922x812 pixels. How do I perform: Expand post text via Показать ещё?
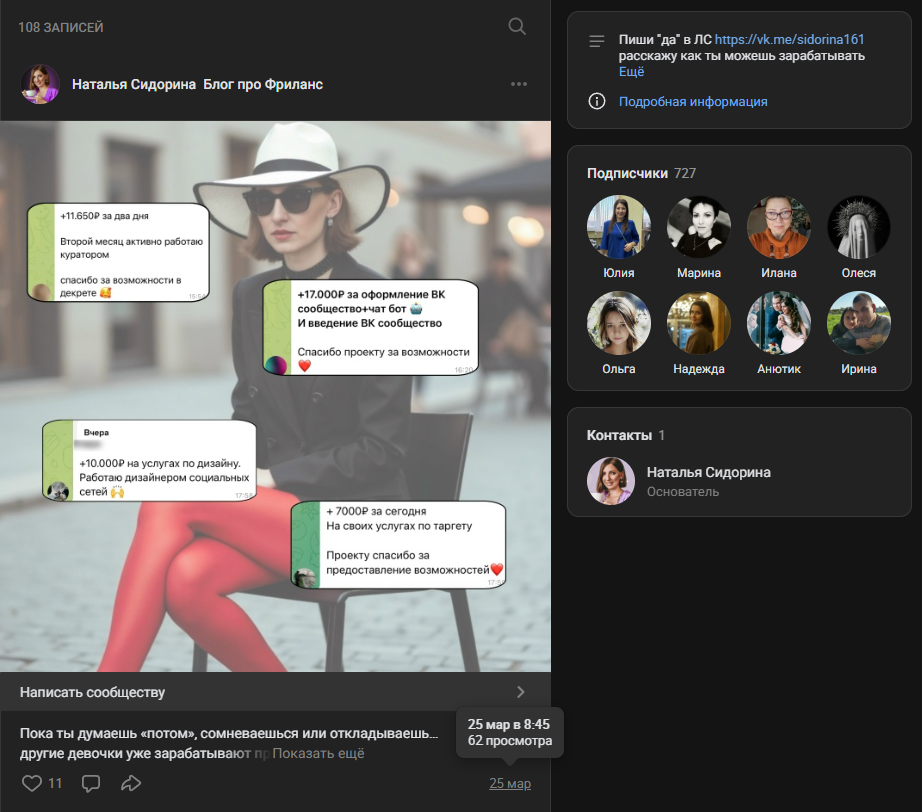point(318,753)
